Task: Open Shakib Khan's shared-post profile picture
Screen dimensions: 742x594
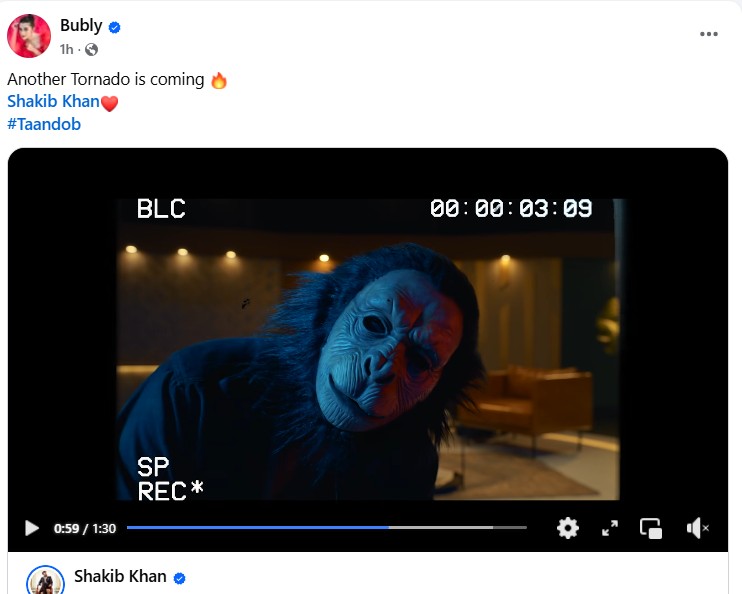Action: [45, 581]
